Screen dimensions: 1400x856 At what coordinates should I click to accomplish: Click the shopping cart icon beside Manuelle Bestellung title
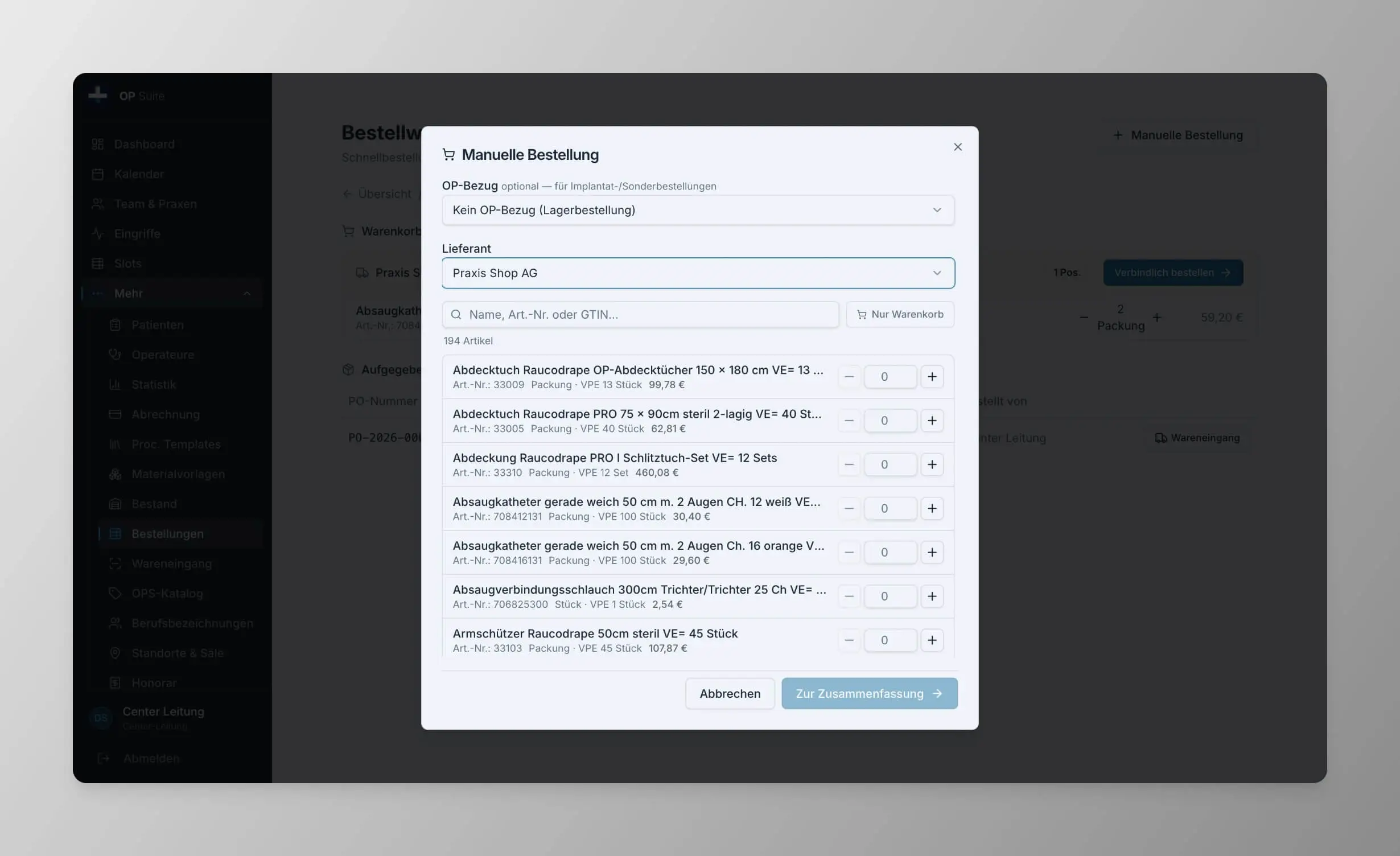coord(448,154)
